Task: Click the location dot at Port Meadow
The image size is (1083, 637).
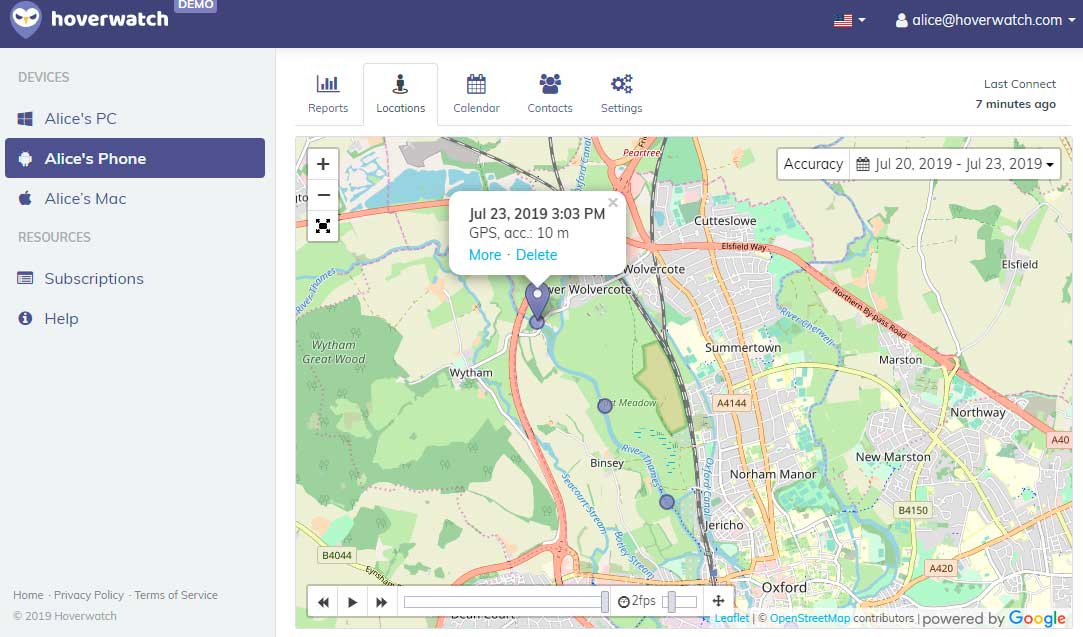Action: (x=605, y=406)
